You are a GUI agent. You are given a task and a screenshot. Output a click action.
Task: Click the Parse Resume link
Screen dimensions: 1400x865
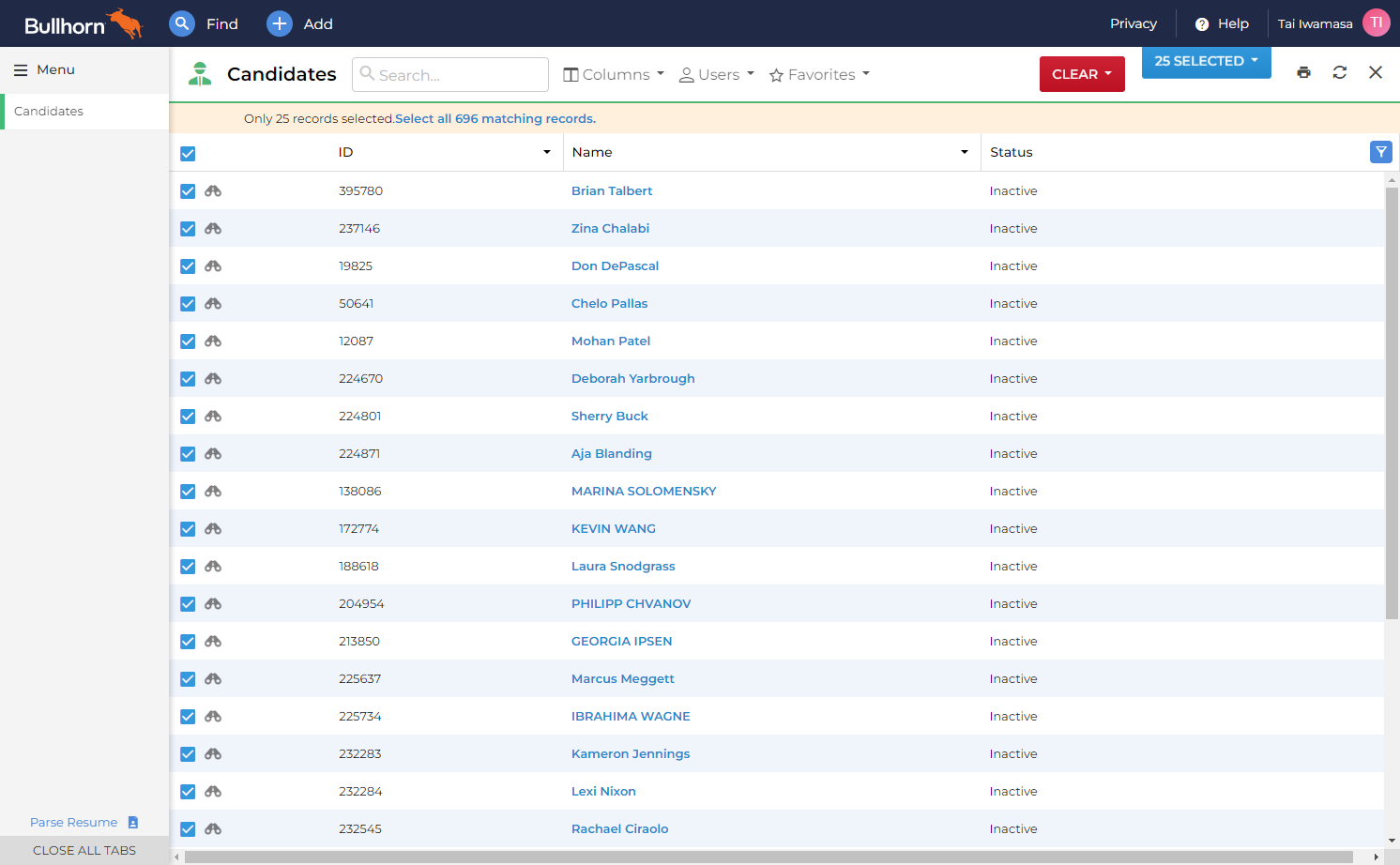pyautogui.click(x=74, y=822)
